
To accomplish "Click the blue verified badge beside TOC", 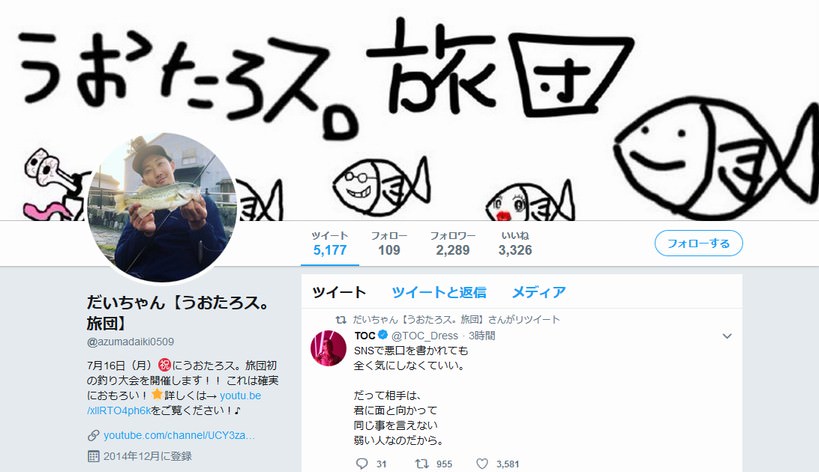I will [x=383, y=335].
